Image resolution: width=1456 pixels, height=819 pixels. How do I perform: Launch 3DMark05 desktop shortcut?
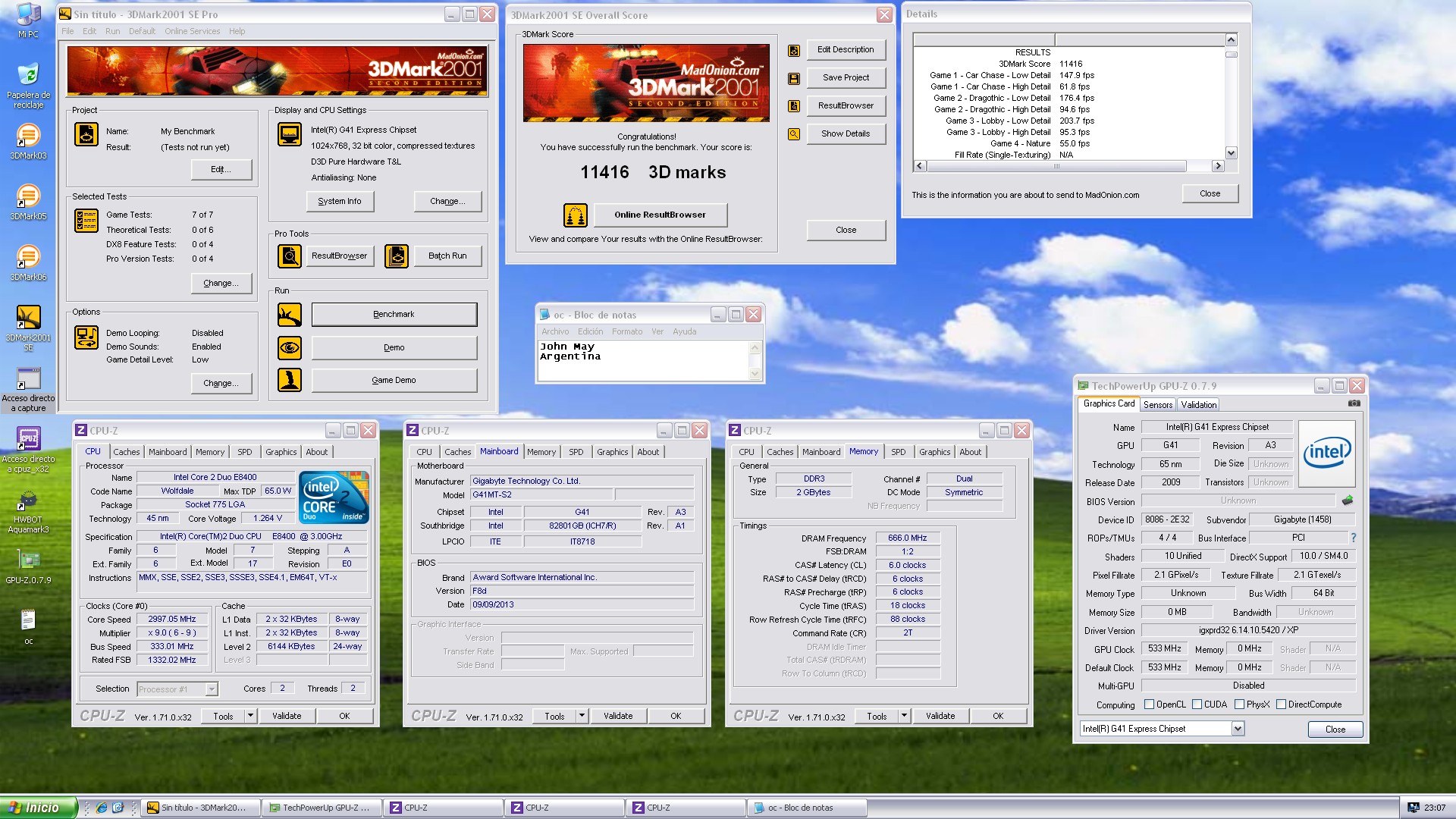[x=28, y=202]
